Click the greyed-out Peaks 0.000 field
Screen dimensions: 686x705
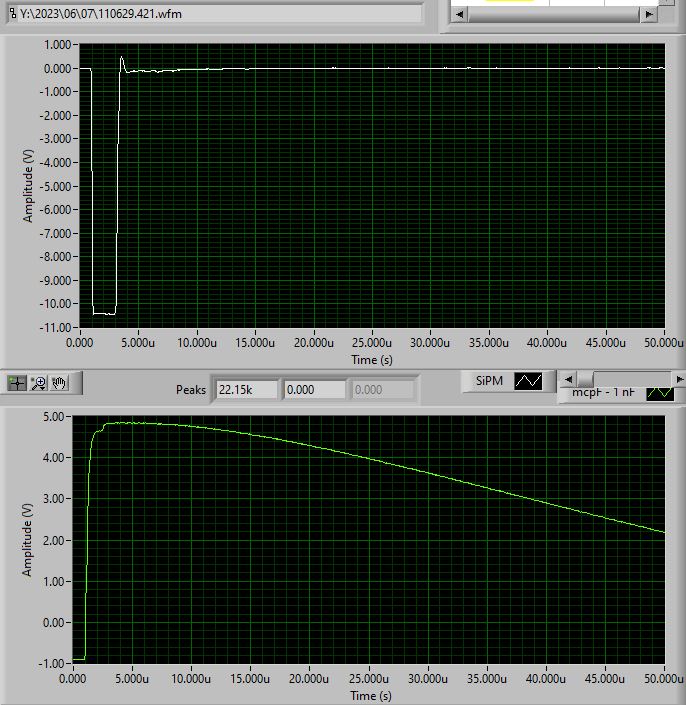pyautogui.click(x=382, y=389)
